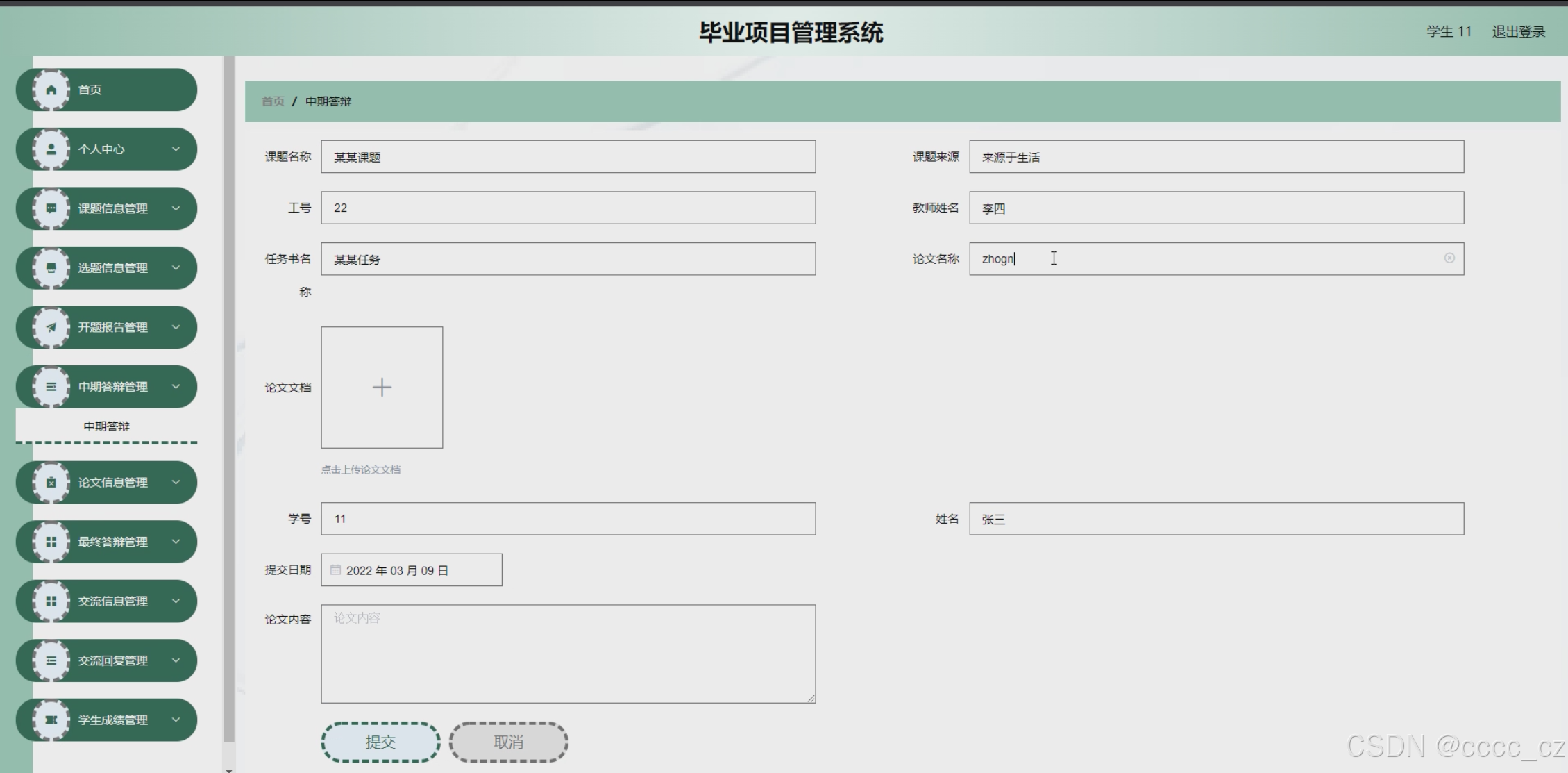Screen dimensions: 1568x773
Task: Click the grid icon for 最终答辩管理
Action: tap(51, 542)
